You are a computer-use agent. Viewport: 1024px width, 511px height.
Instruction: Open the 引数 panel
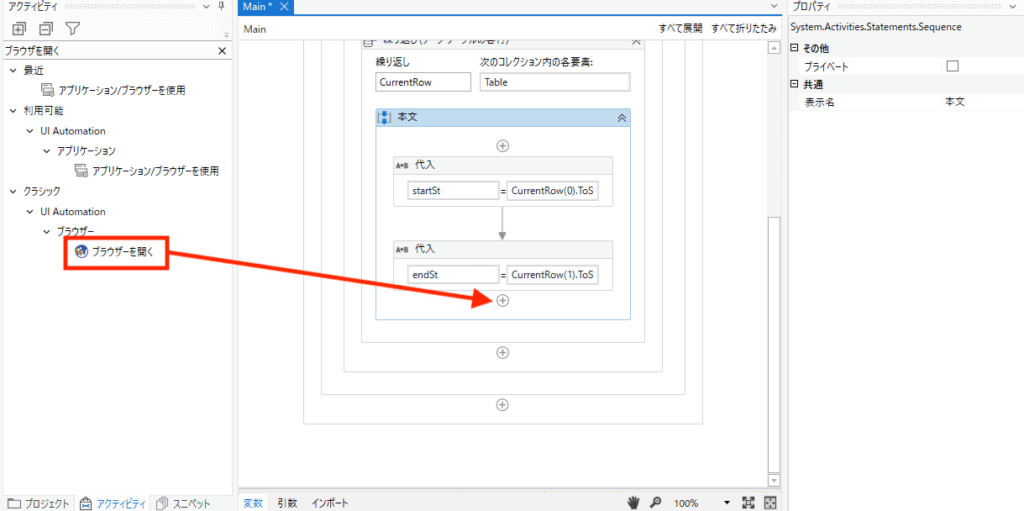(287, 503)
